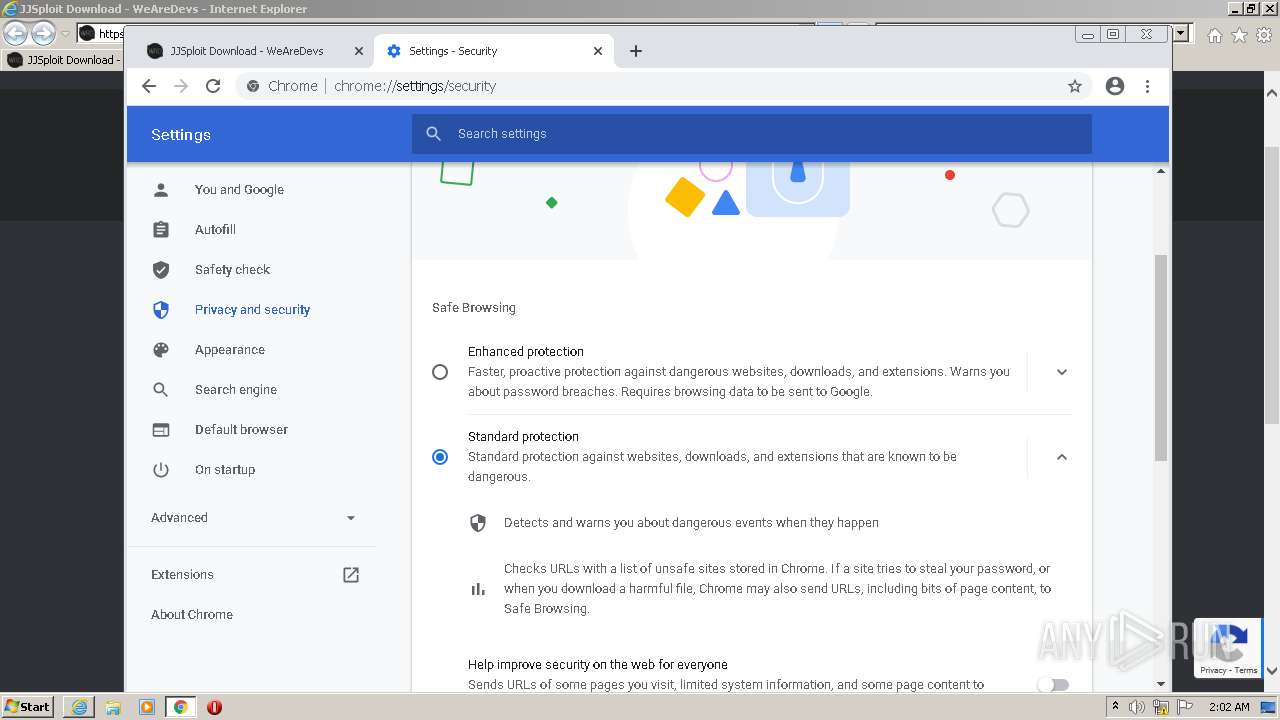Click the red stop-sign taskbar icon
Image resolution: width=1280 pixels, height=720 pixels.
click(214, 707)
